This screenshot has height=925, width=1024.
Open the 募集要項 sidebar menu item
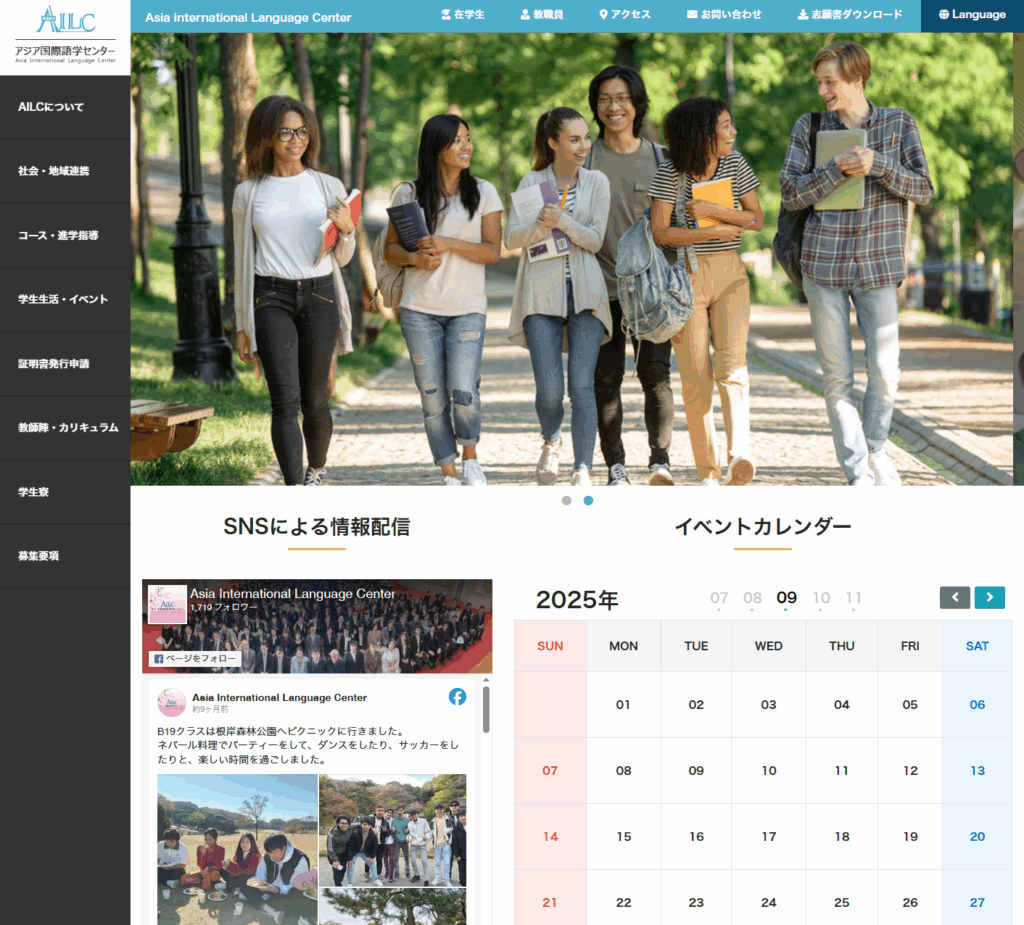(x=65, y=556)
